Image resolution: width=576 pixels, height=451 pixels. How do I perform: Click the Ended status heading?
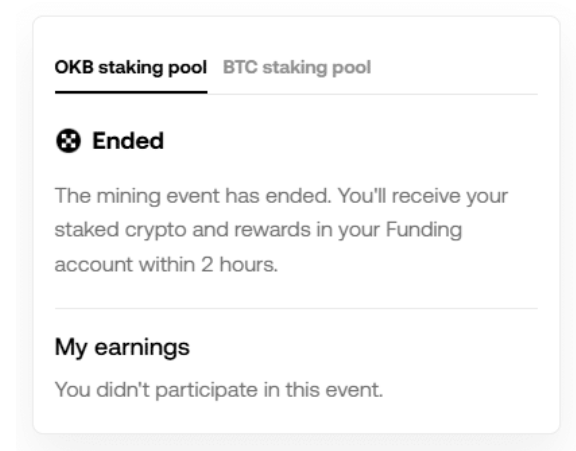pyautogui.click(x=128, y=141)
